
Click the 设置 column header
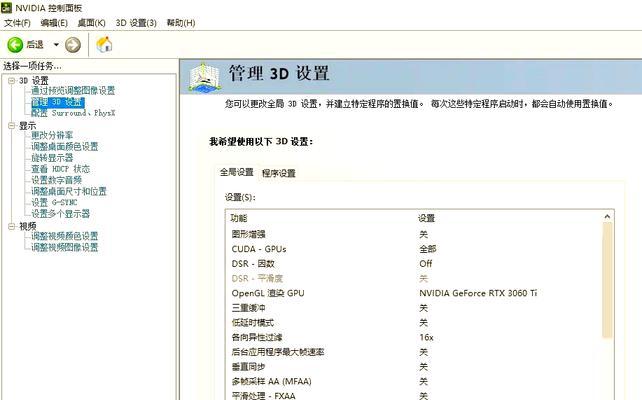[x=426, y=218]
